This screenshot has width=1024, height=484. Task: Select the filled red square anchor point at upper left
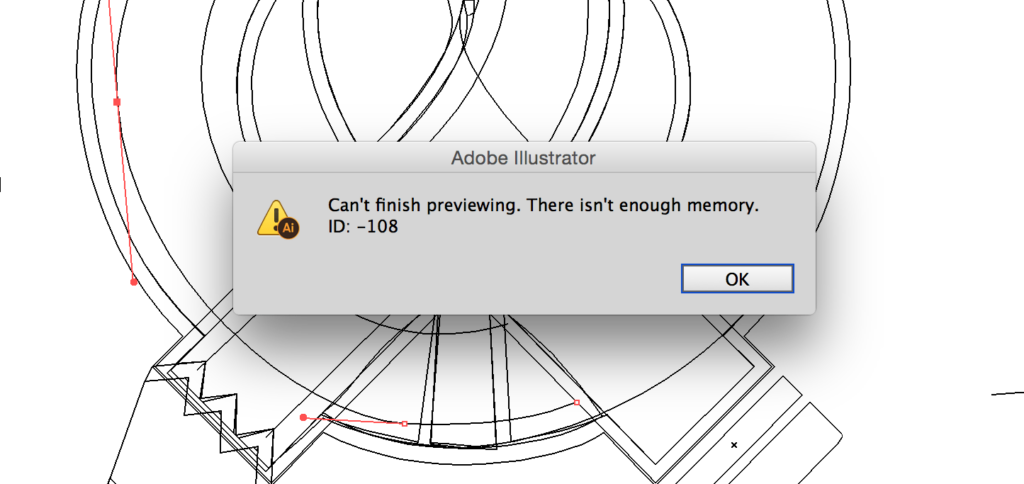117,102
